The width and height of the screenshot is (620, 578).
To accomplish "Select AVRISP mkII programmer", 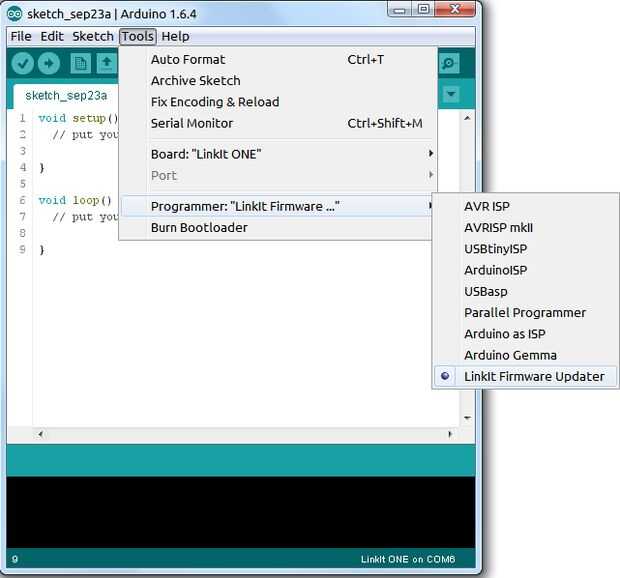I will (525, 228).
